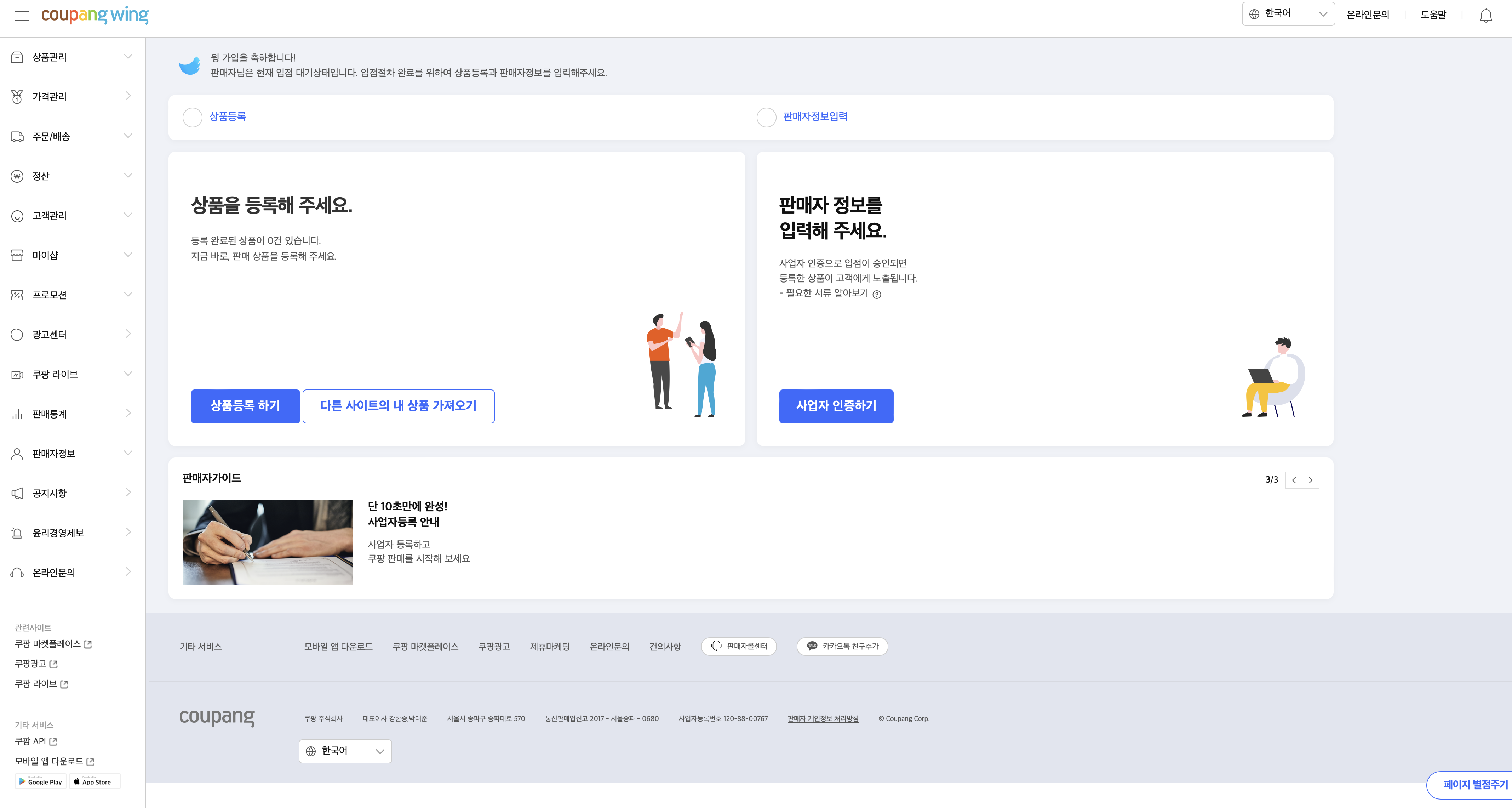Screen dimensions: 1512x808
Task: Open the footer 한국어 language dropdown
Action: point(345,751)
